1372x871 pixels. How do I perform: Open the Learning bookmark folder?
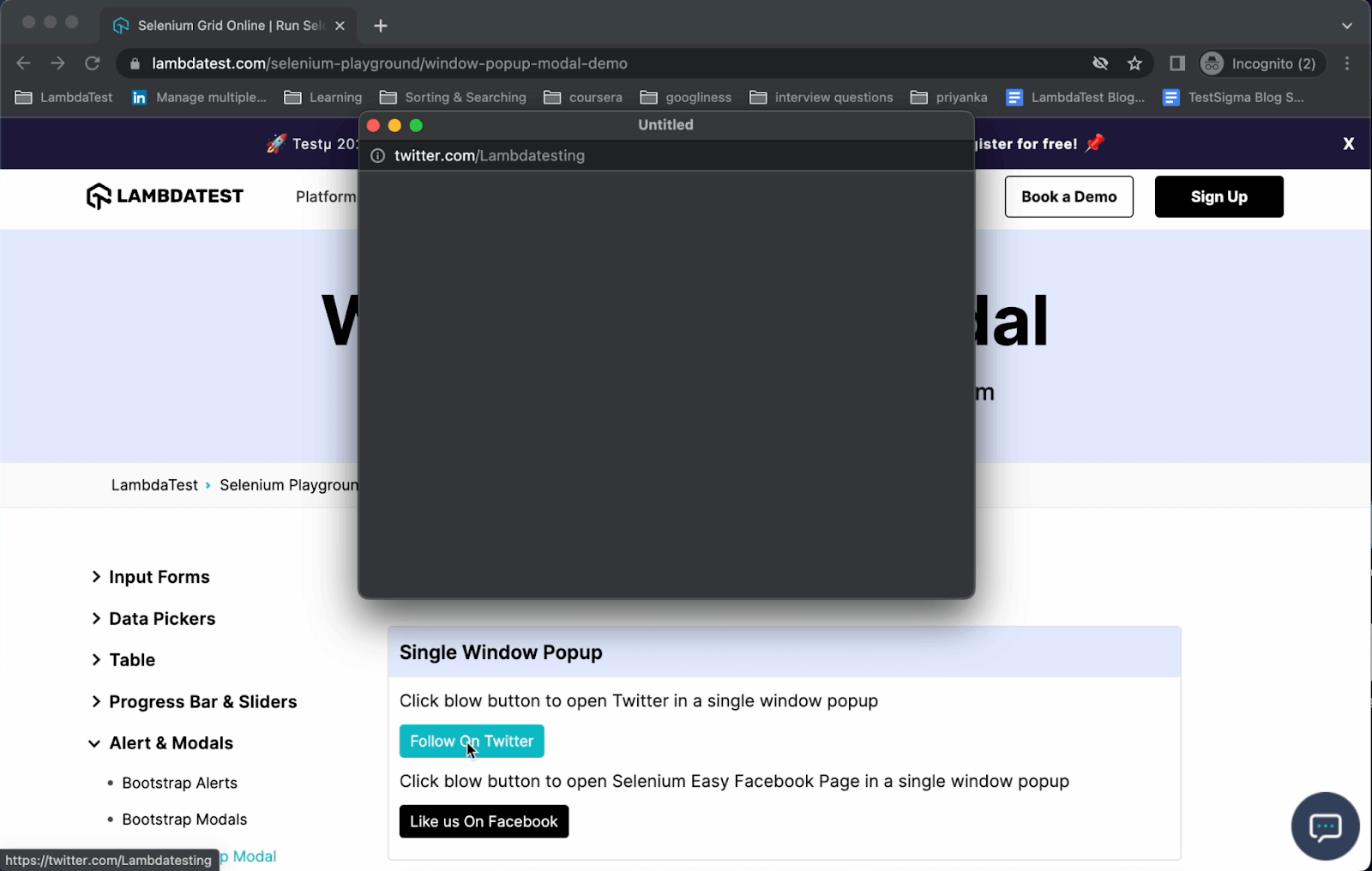click(323, 98)
